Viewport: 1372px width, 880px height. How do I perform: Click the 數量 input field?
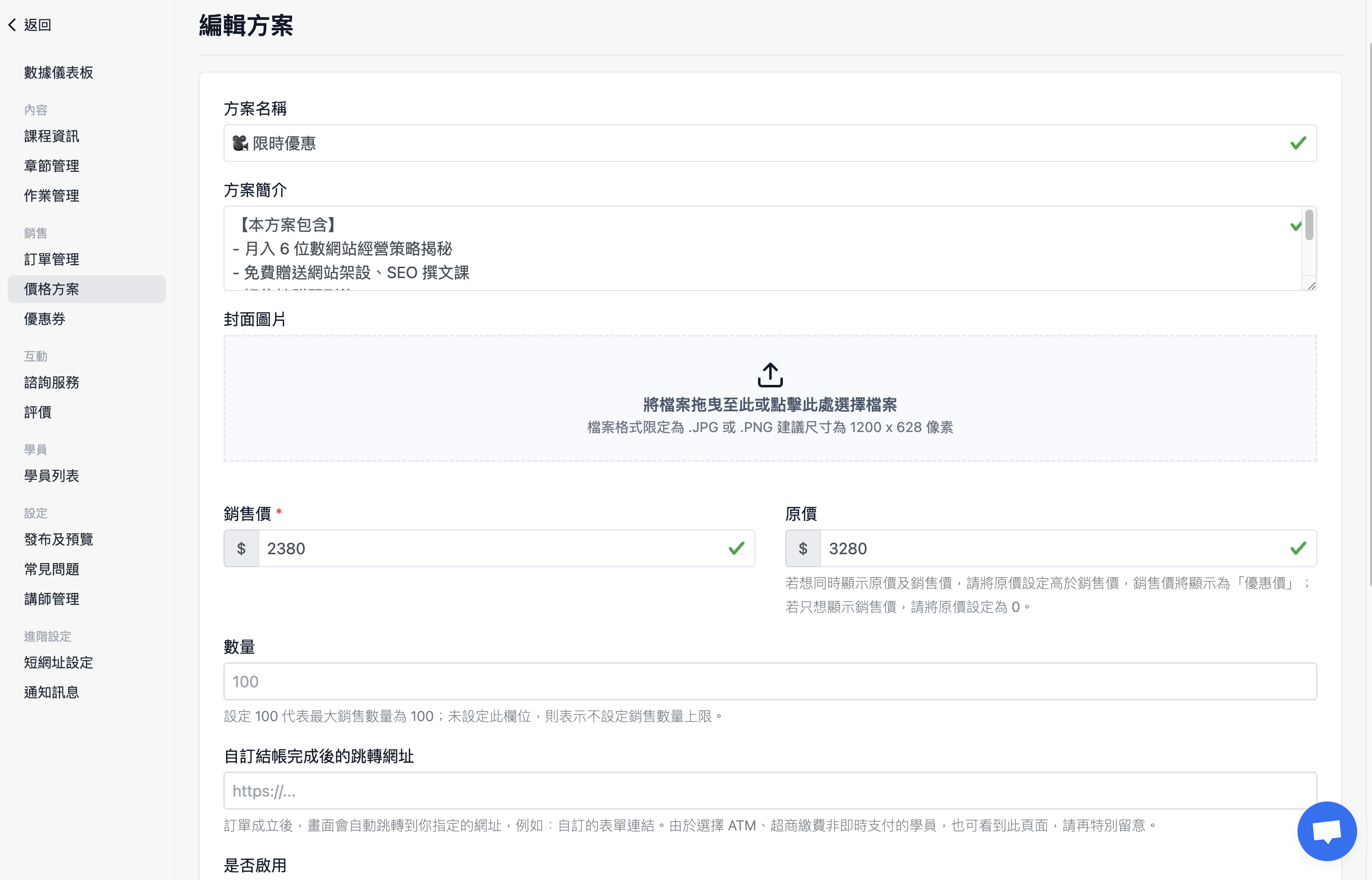click(x=770, y=681)
